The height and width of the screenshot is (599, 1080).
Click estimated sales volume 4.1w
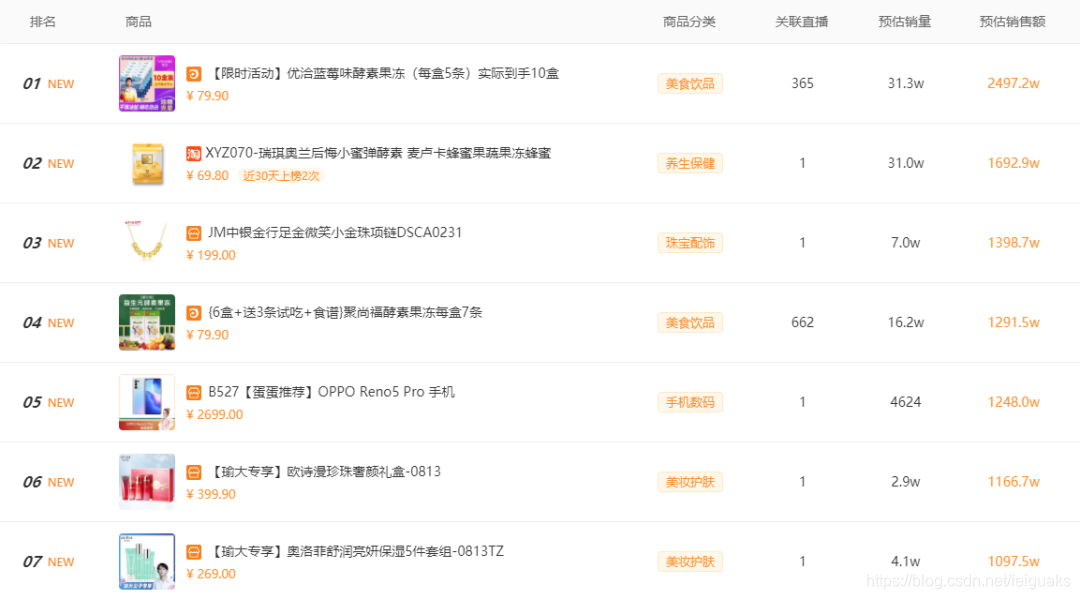906,562
